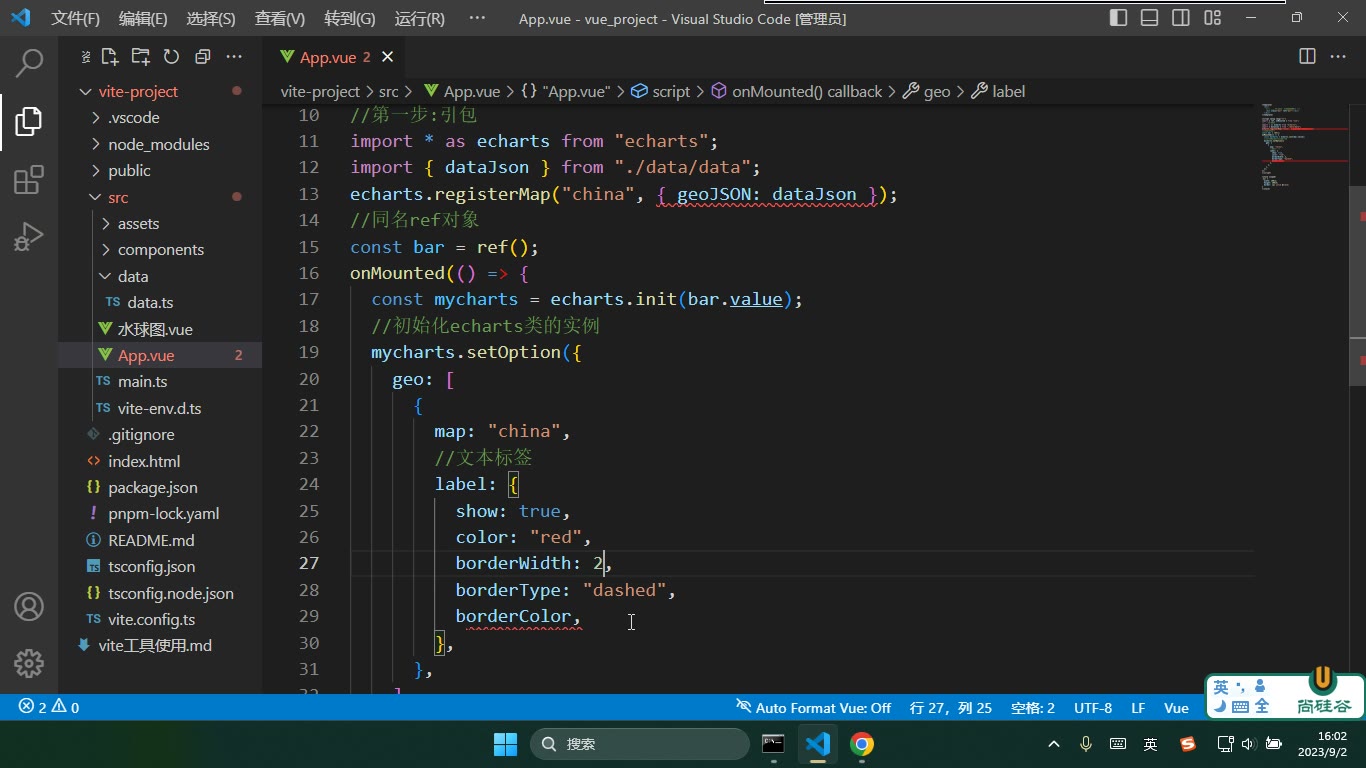
Task: Toggle the 英 input mode in taskbar tray
Action: click(x=1150, y=744)
